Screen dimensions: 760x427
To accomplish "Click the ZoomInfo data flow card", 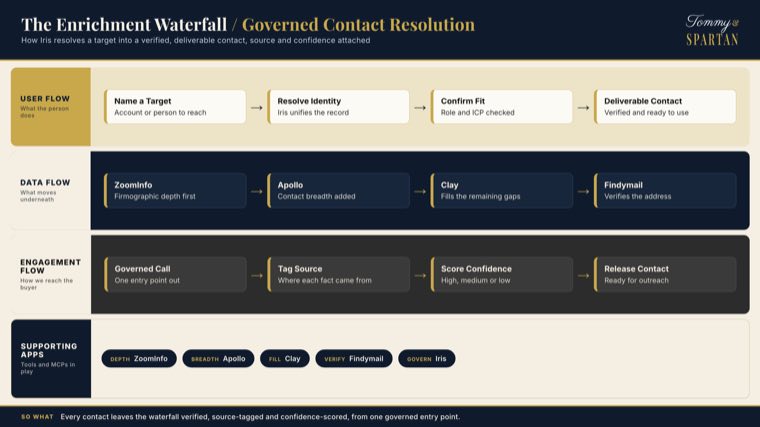I will [x=175, y=190].
